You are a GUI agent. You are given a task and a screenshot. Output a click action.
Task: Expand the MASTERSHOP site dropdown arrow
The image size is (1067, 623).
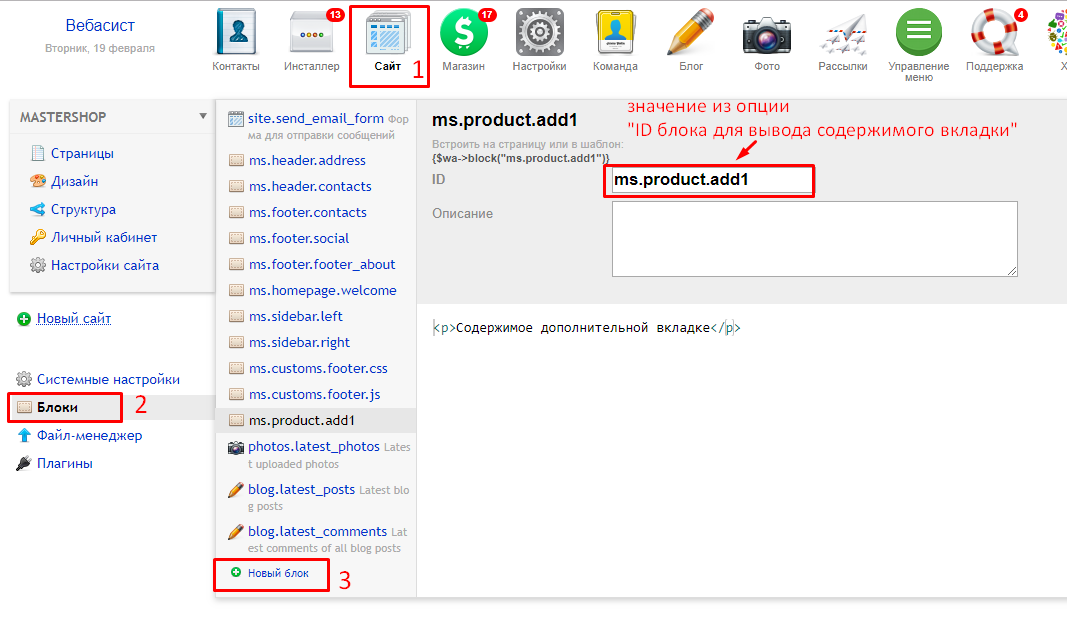point(203,116)
